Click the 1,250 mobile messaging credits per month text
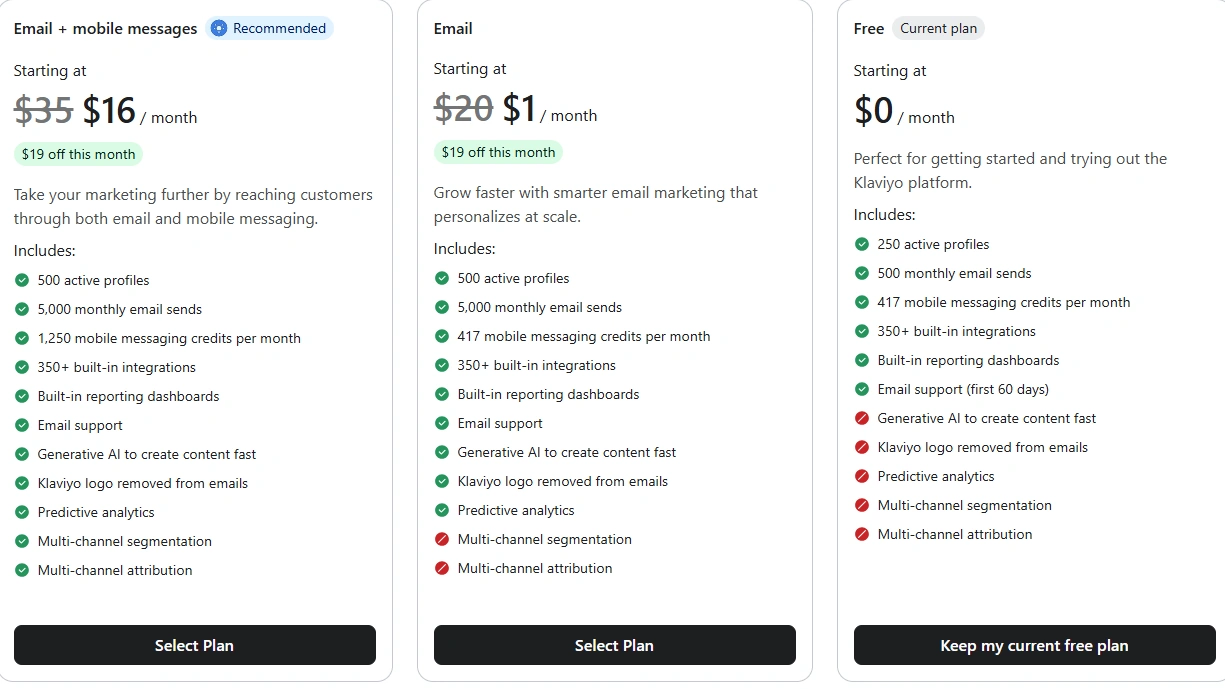Image resolution: width=1225 pixels, height=689 pixels. click(169, 338)
